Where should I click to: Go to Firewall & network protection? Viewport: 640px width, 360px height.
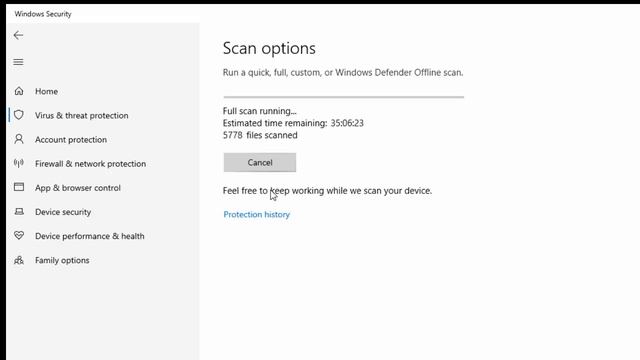[x=91, y=164]
